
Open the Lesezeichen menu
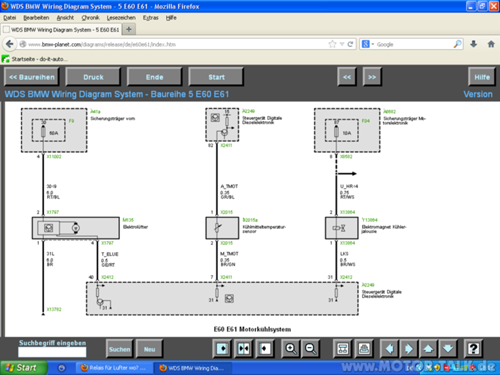121,18
